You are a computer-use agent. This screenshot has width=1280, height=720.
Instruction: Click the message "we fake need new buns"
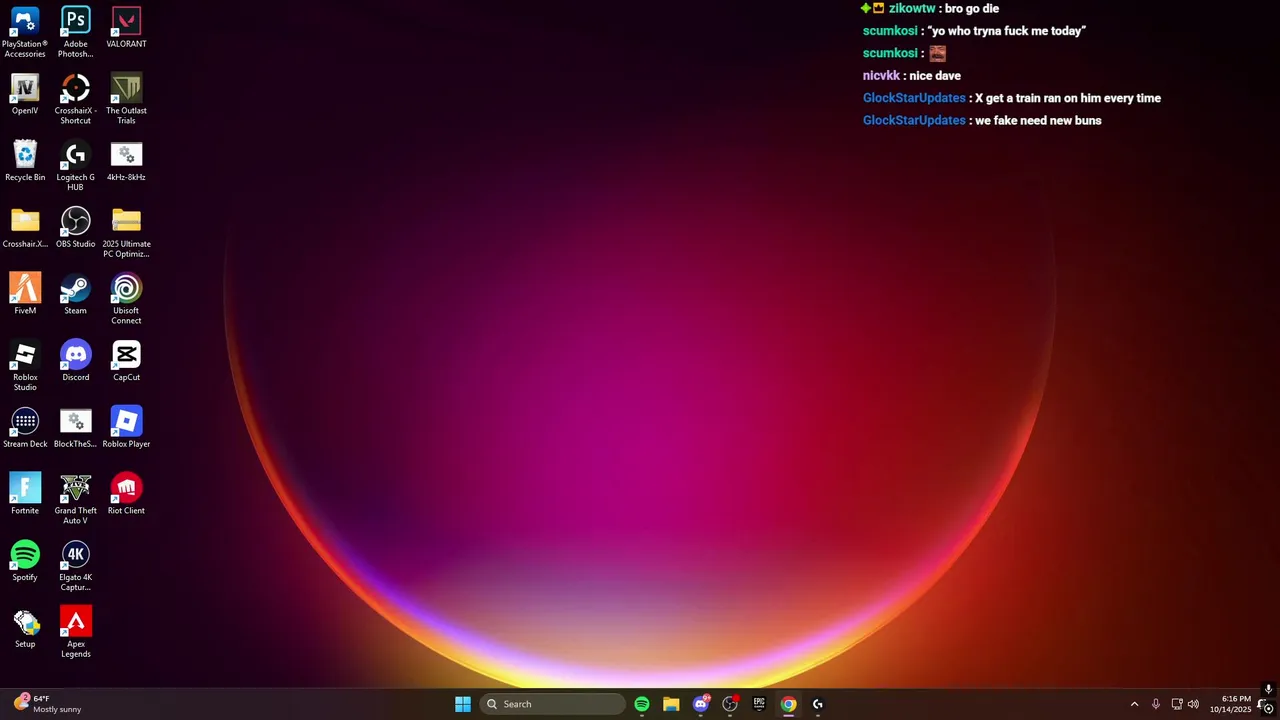(1038, 120)
